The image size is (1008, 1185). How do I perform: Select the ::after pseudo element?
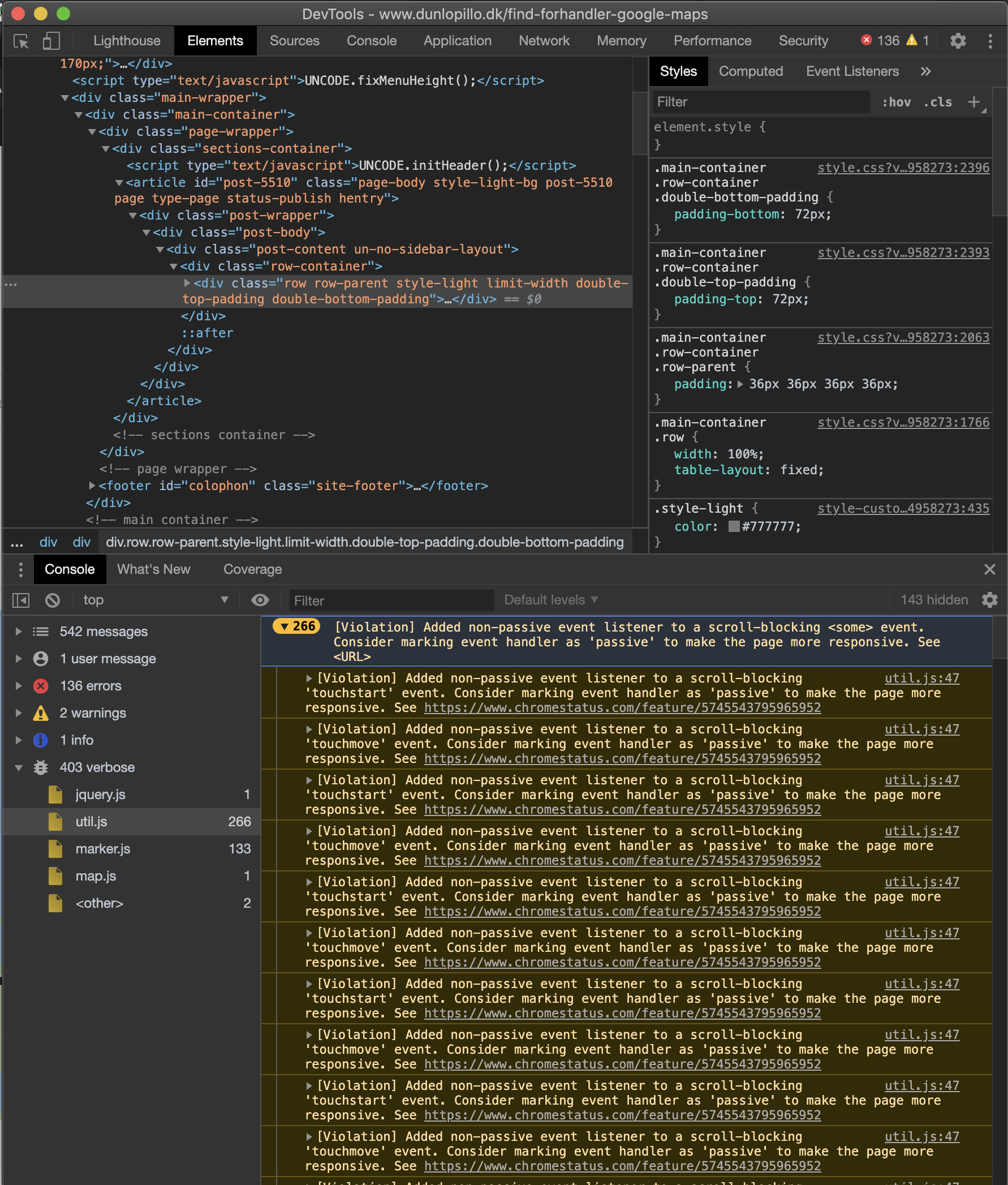pyautogui.click(x=208, y=333)
